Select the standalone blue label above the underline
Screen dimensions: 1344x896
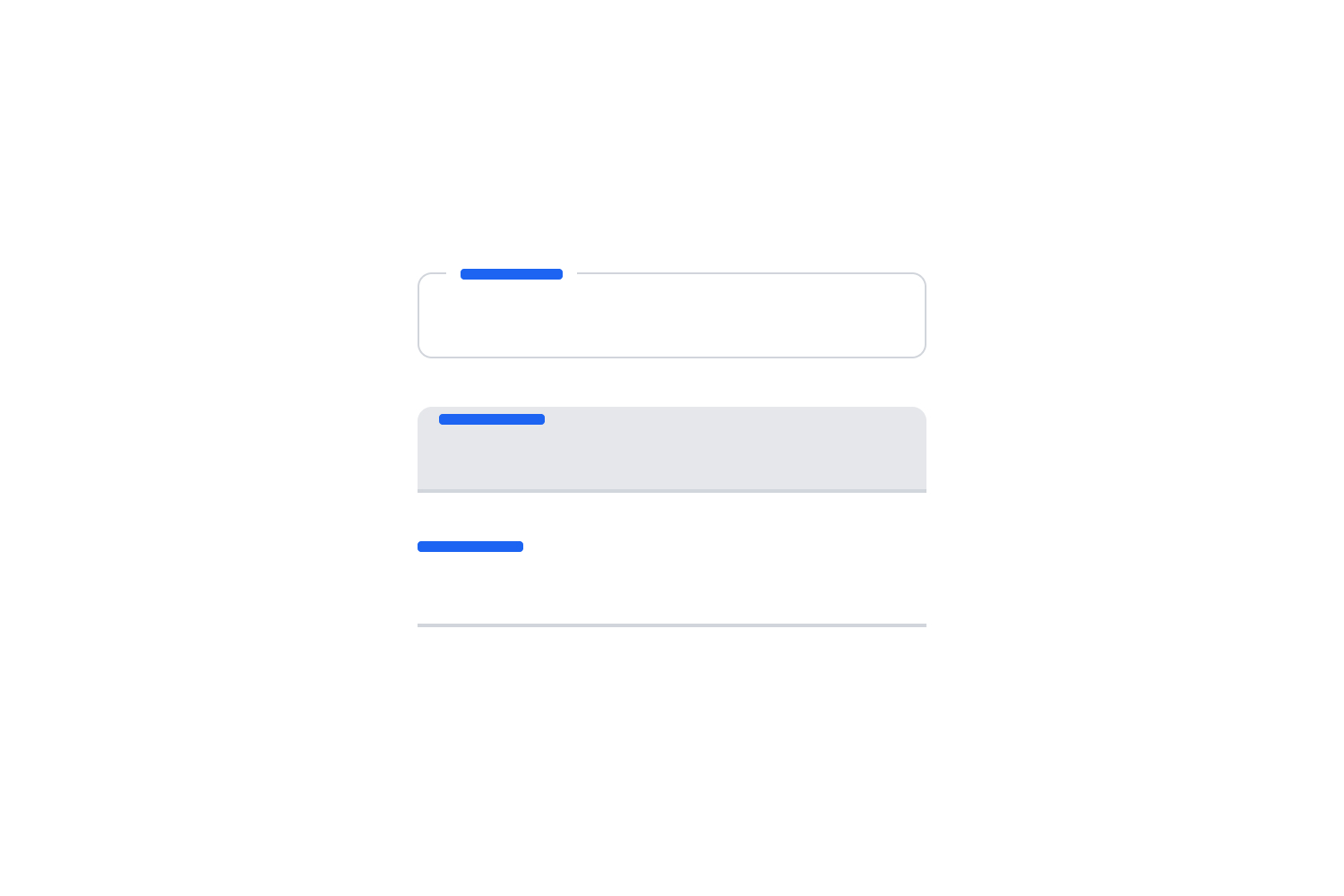470,547
